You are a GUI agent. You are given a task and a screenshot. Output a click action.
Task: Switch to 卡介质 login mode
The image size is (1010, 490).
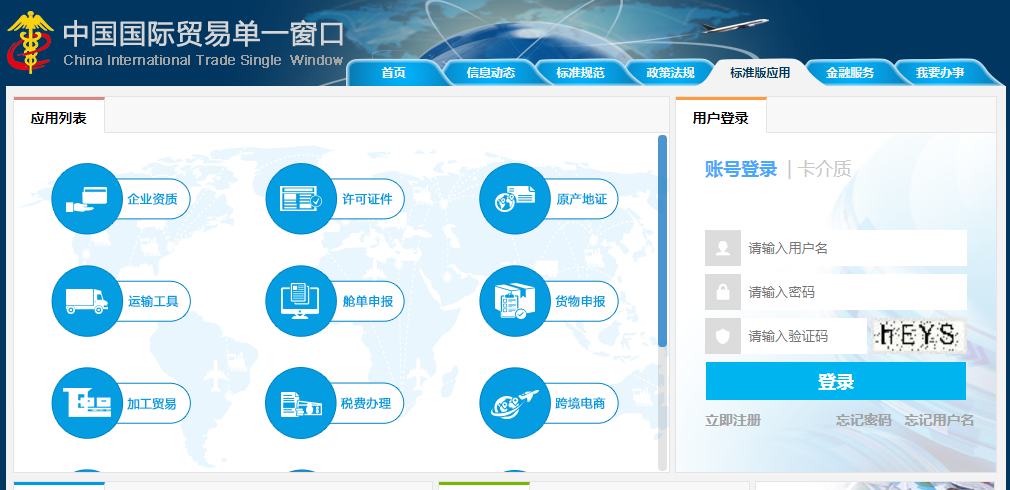tap(824, 169)
